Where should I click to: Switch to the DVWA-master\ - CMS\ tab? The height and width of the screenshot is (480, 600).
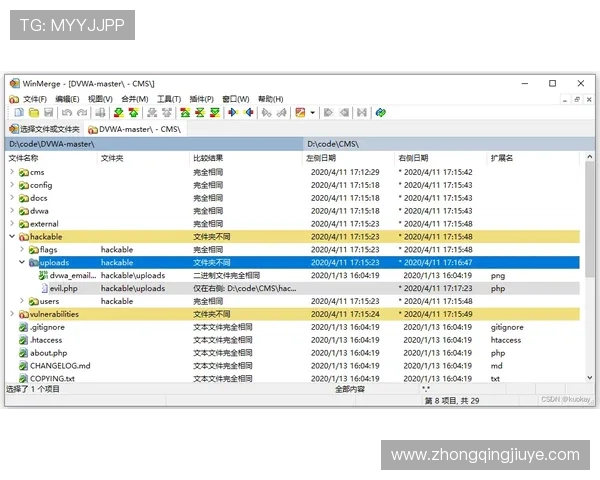pyautogui.click(x=134, y=129)
